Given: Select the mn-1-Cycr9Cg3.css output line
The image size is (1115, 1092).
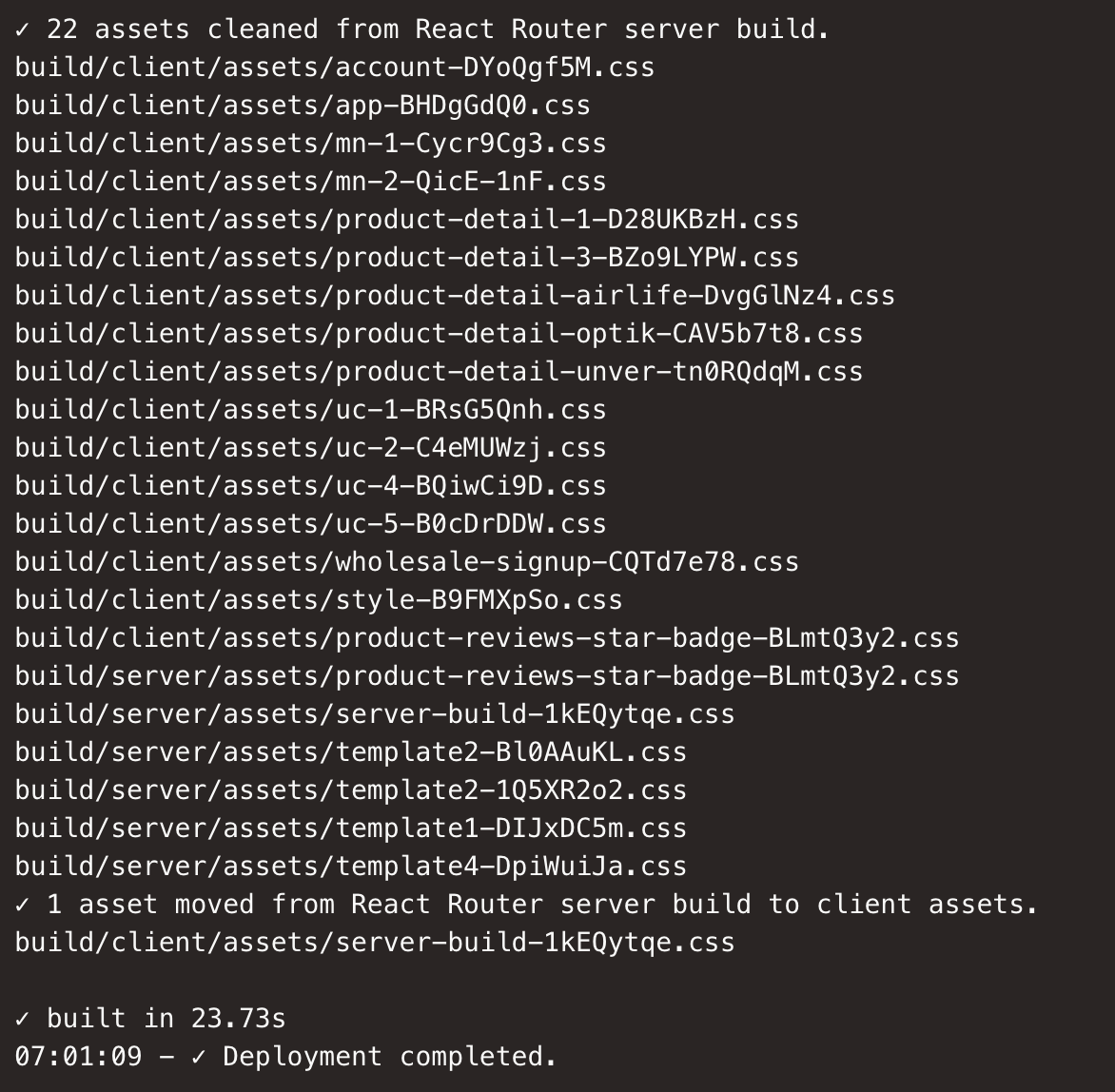Looking at the screenshot, I should pos(310,144).
